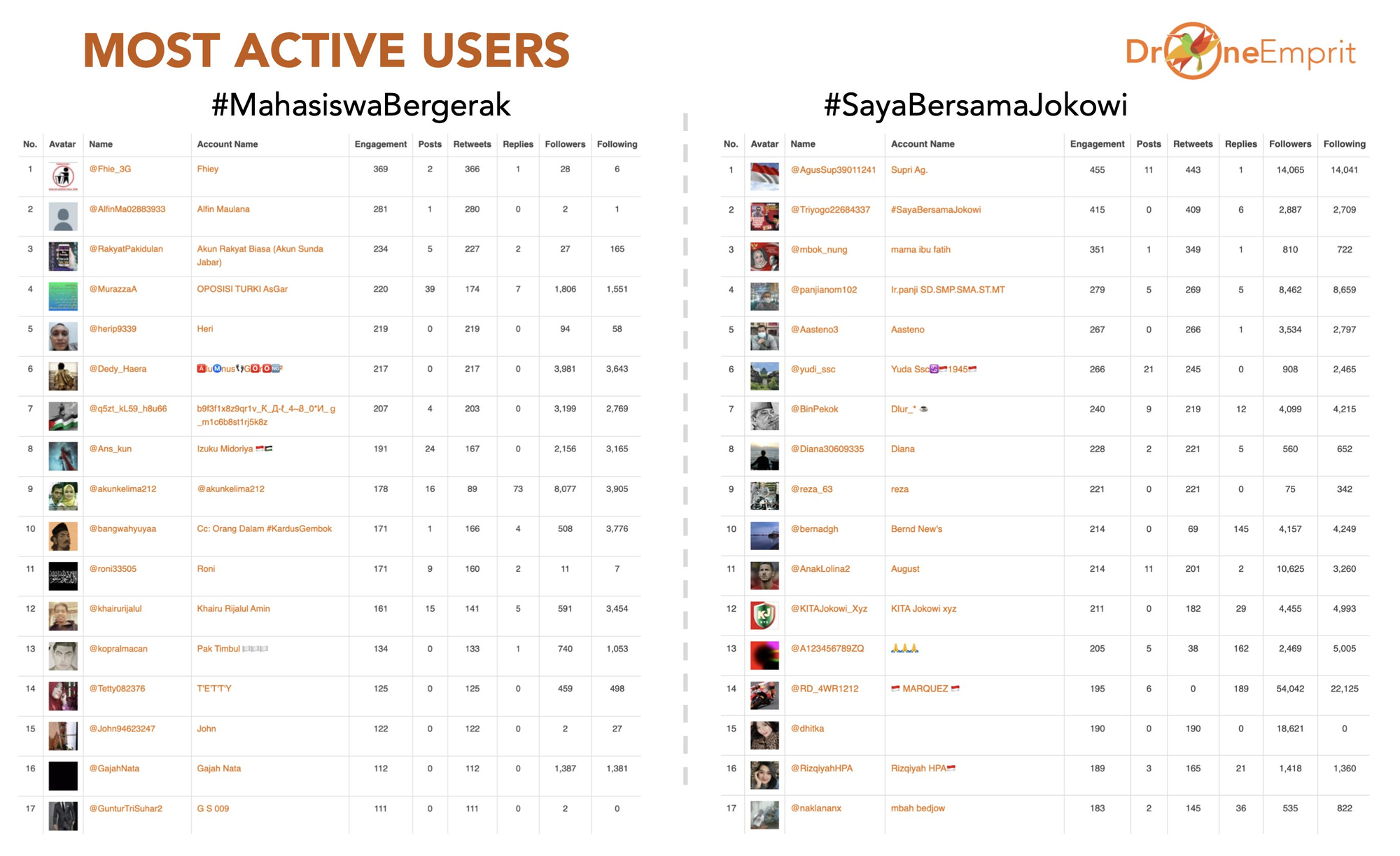Open the @bernadgh profile link
Screen dimensions: 1400x856
tap(814, 529)
